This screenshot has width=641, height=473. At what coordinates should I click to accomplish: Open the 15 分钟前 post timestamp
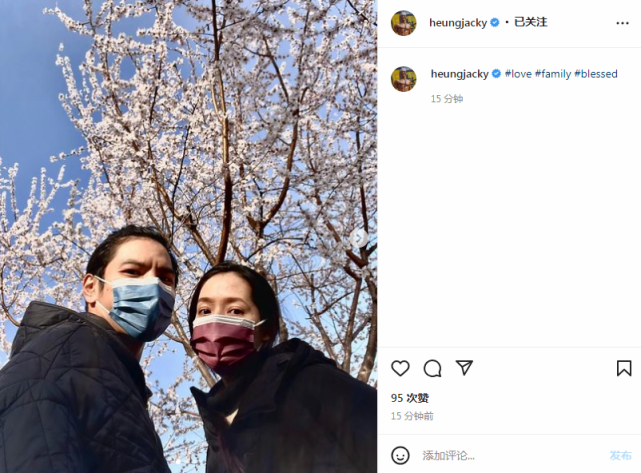click(412, 416)
